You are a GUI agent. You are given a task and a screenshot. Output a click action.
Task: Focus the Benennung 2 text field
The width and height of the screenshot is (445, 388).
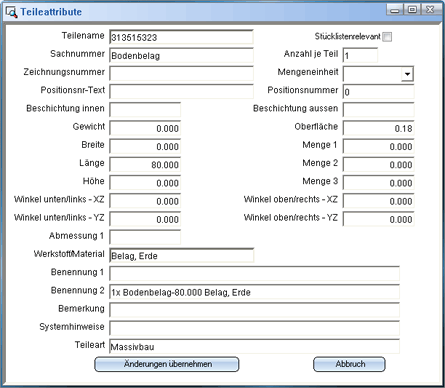(x=254, y=292)
